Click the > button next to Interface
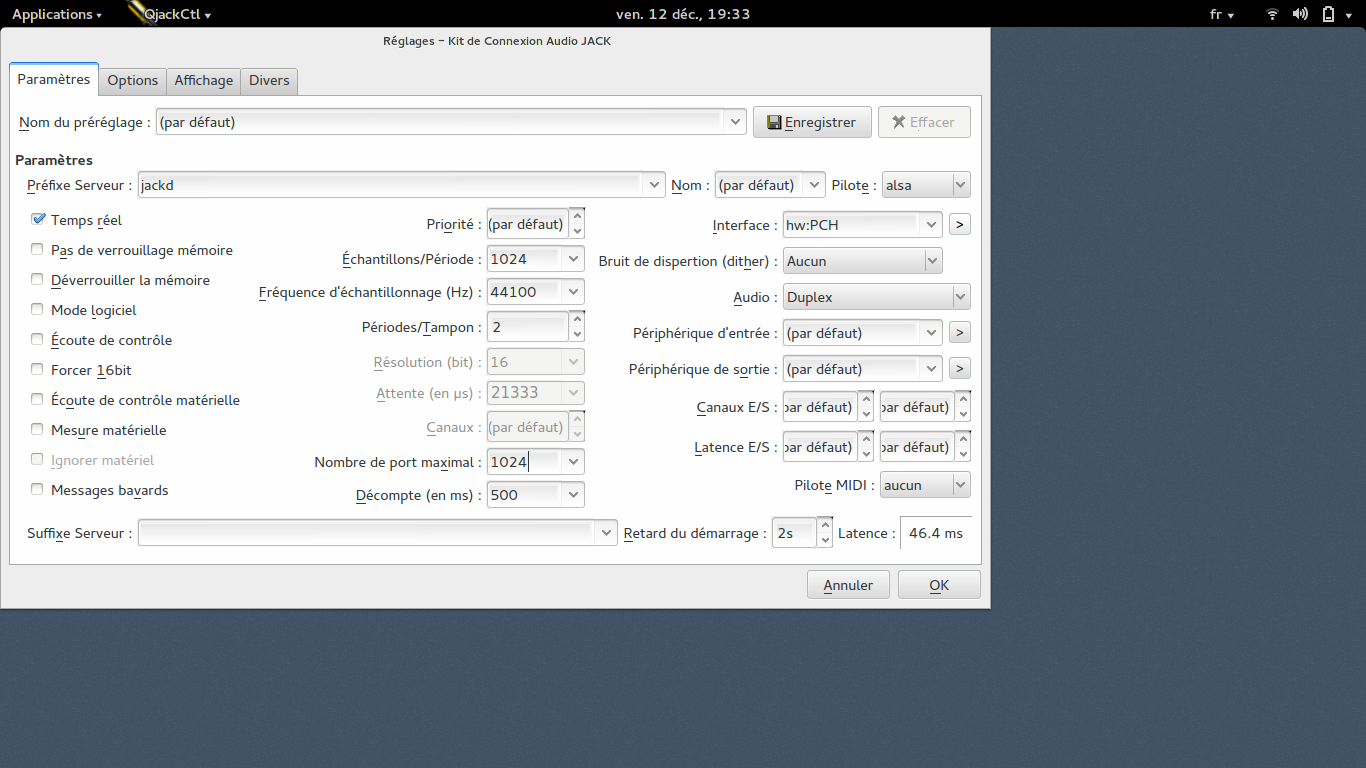Viewport: 1366px width, 768px height. 959,225
